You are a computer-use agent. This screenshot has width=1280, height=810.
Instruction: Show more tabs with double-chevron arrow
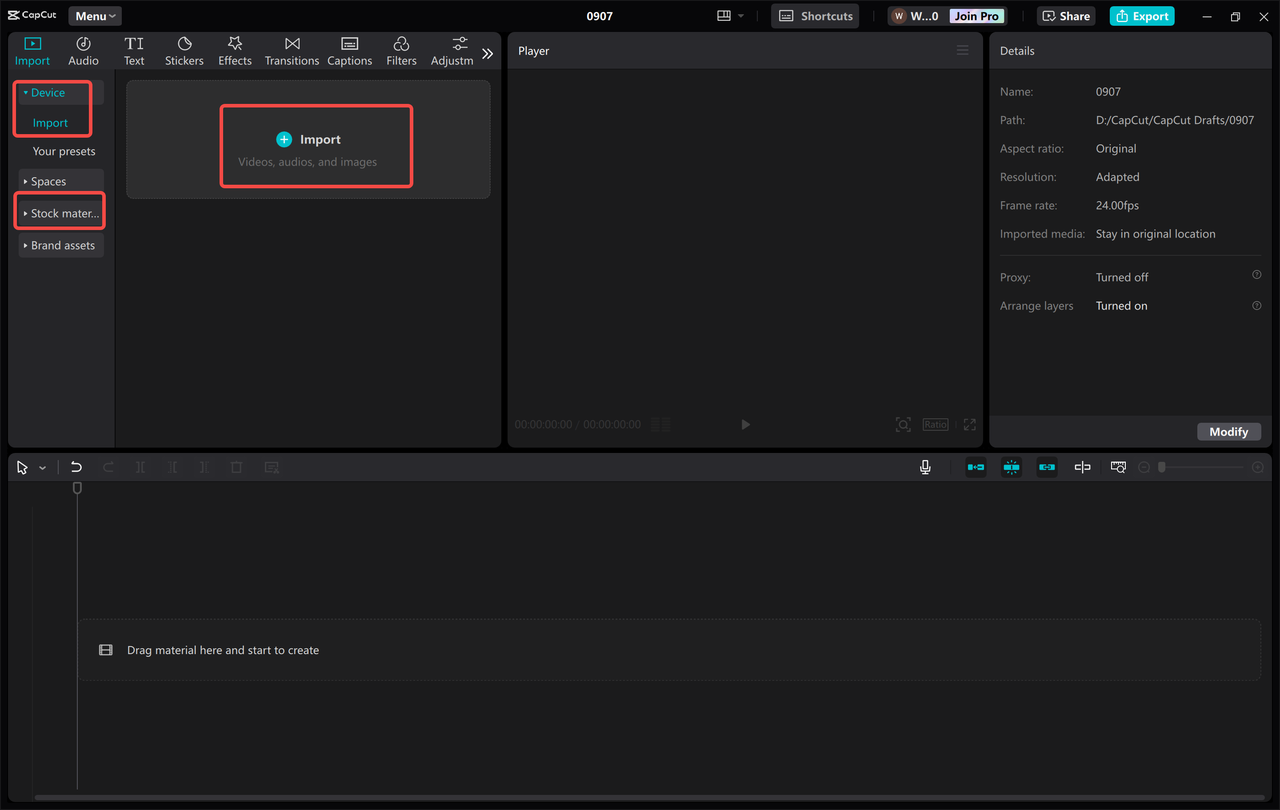(x=488, y=53)
